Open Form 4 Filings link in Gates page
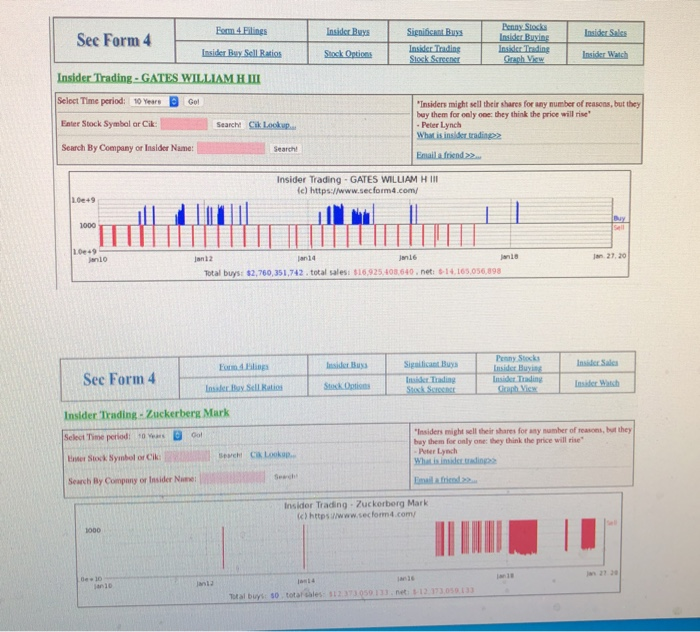 click(x=241, y=31)
